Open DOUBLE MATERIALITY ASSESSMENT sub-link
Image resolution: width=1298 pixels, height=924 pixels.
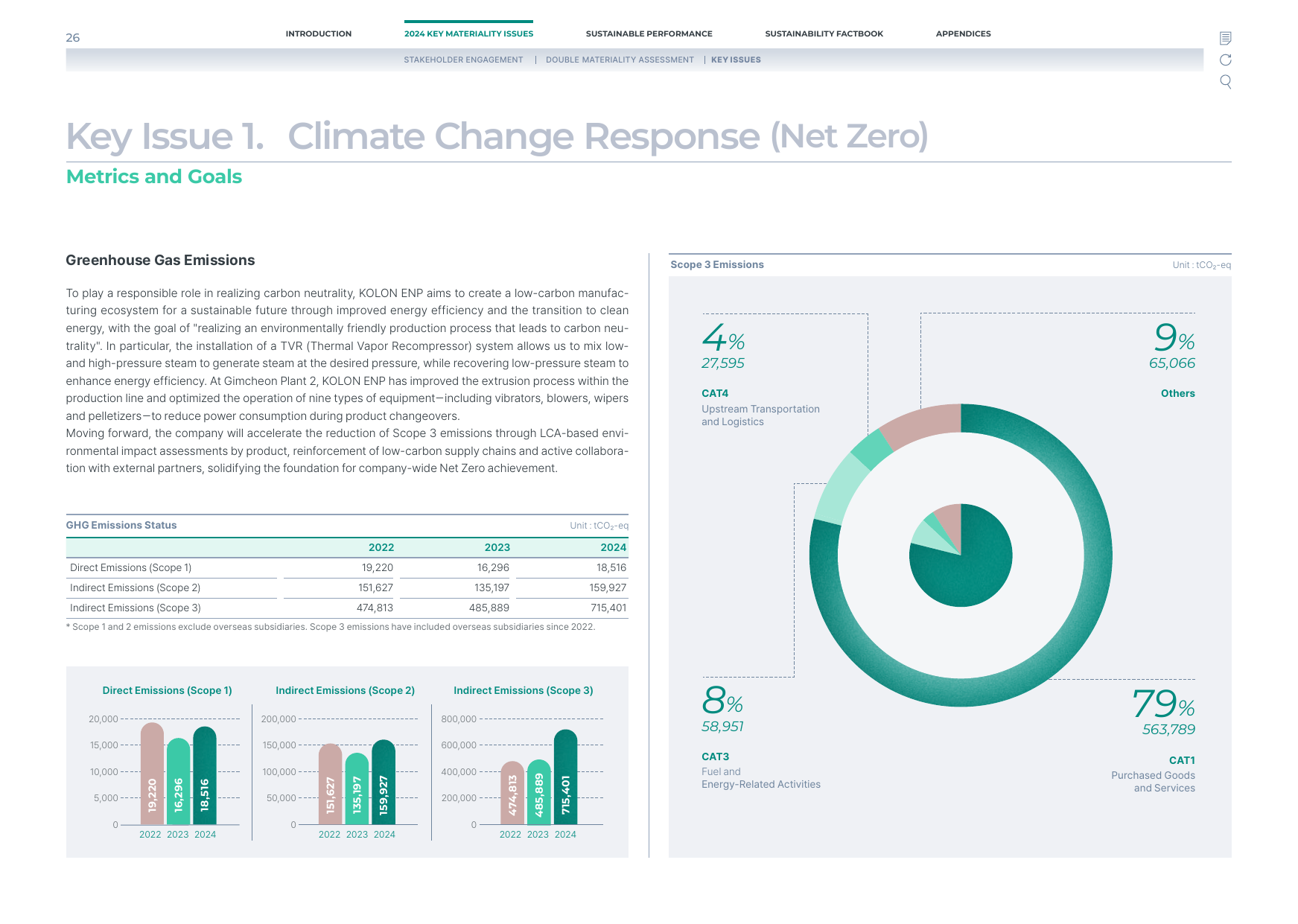[620, 60]
